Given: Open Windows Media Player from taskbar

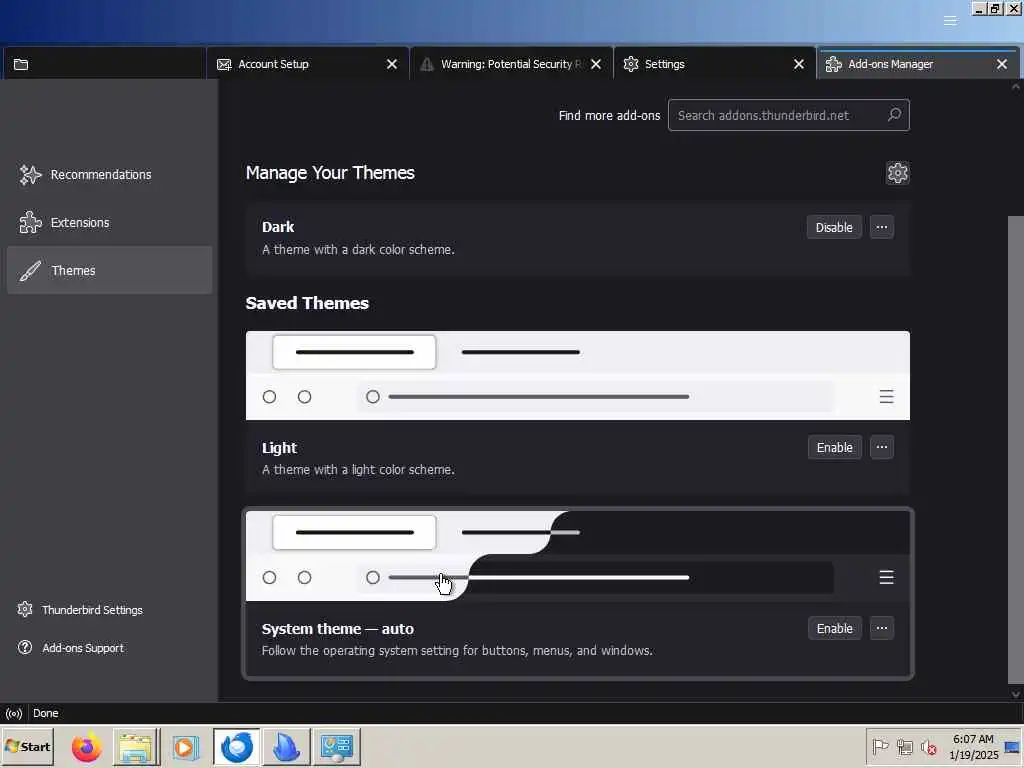Looking at the screenshot, I should 185,747.
